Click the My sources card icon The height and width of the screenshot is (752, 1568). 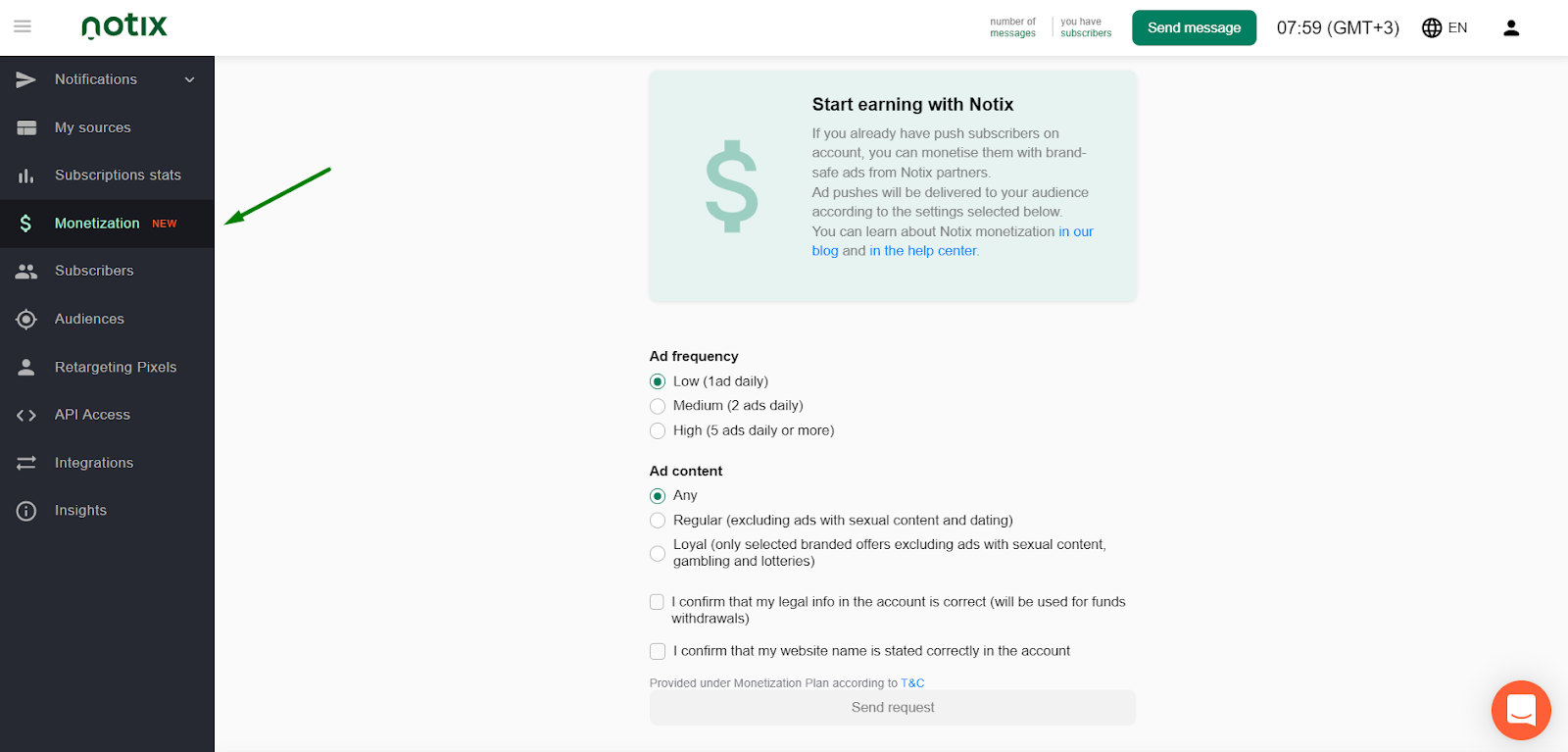26,127
